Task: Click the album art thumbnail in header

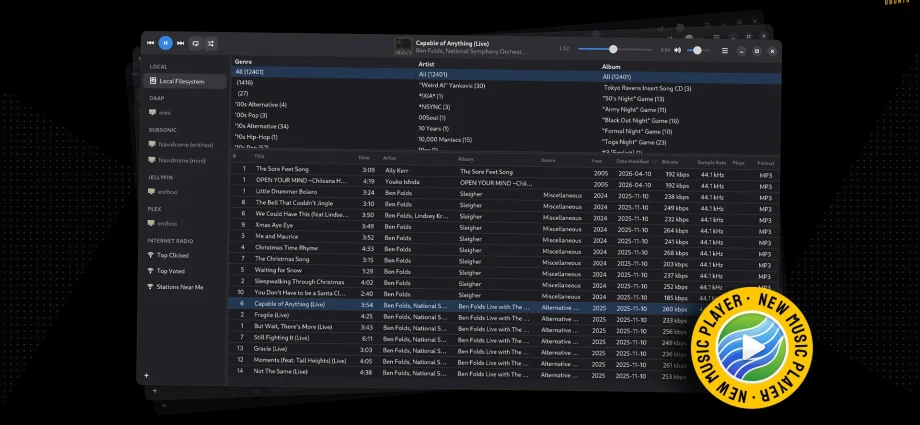Action: point(403,47)
